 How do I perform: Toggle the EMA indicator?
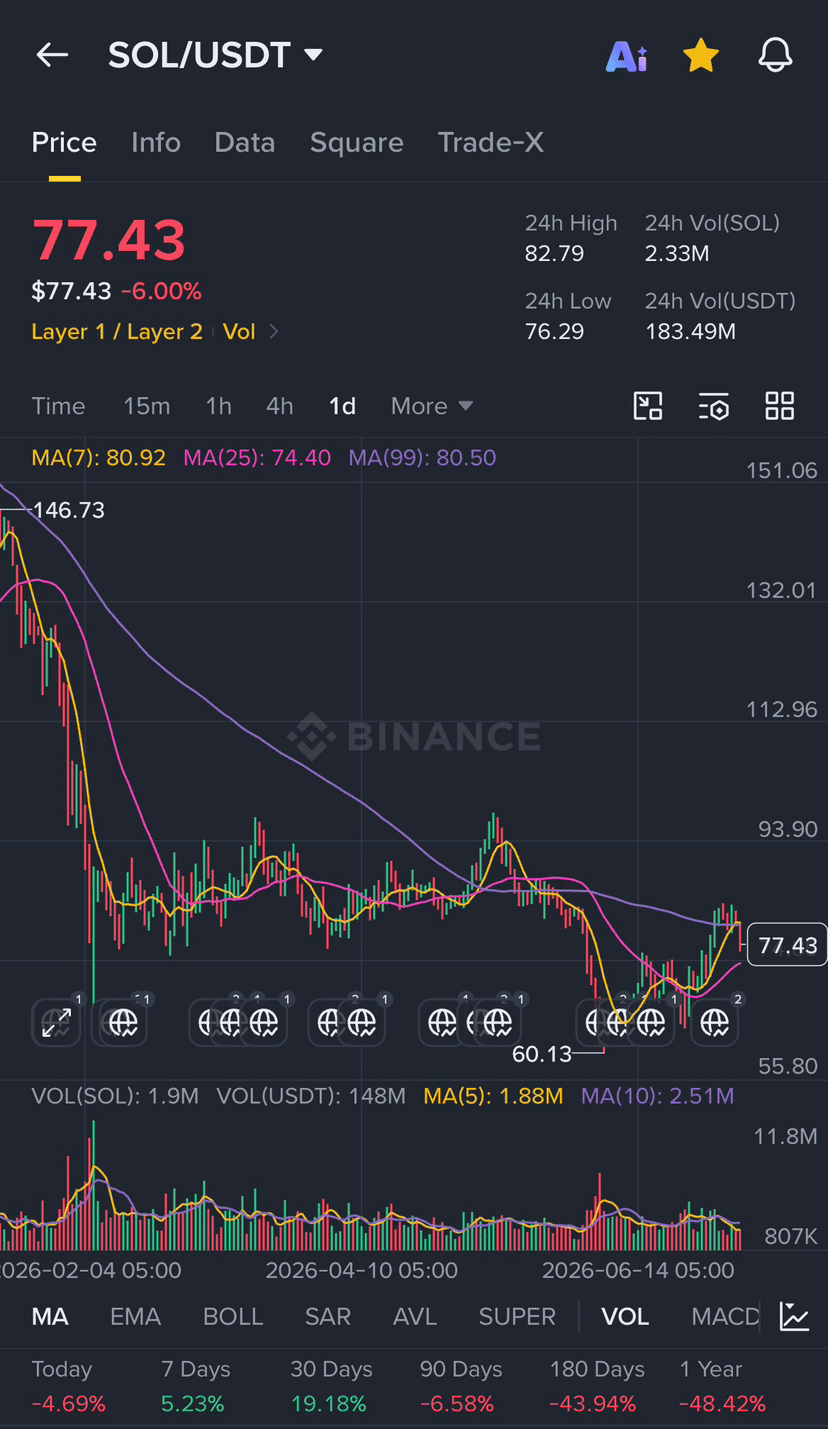click(x=135, y=1316)
